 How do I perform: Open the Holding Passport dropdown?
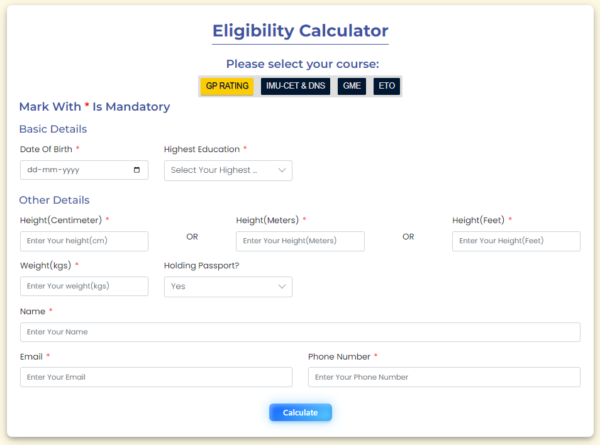pos(228,286)
